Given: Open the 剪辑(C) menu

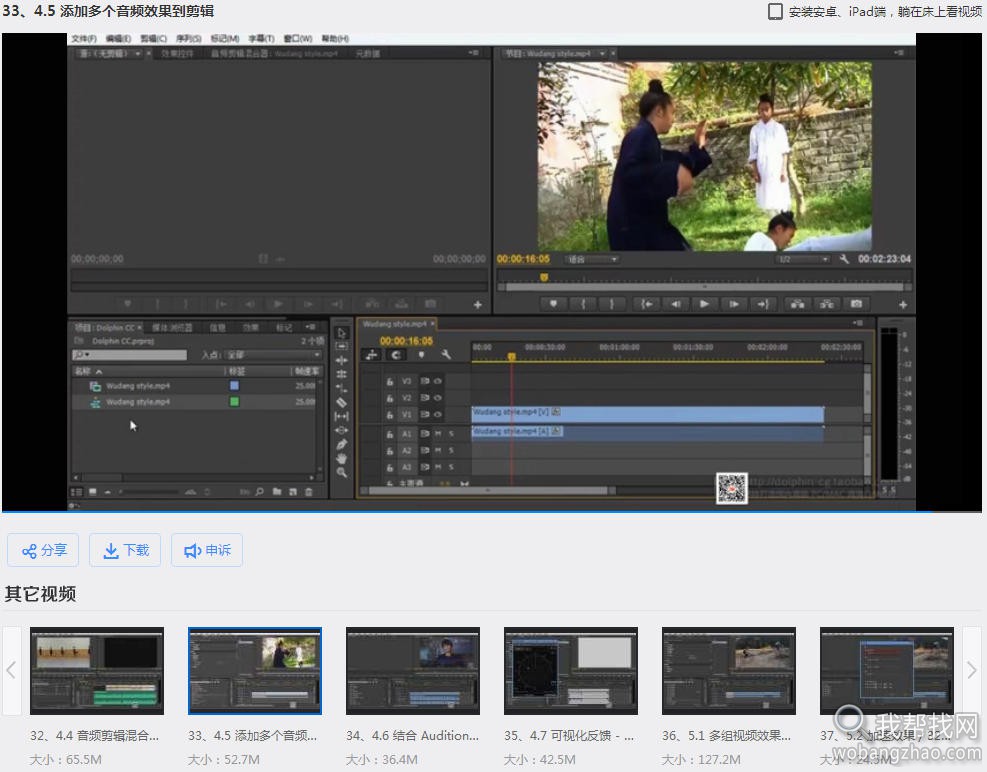Looking at the screenshot, I should (154, 38).
